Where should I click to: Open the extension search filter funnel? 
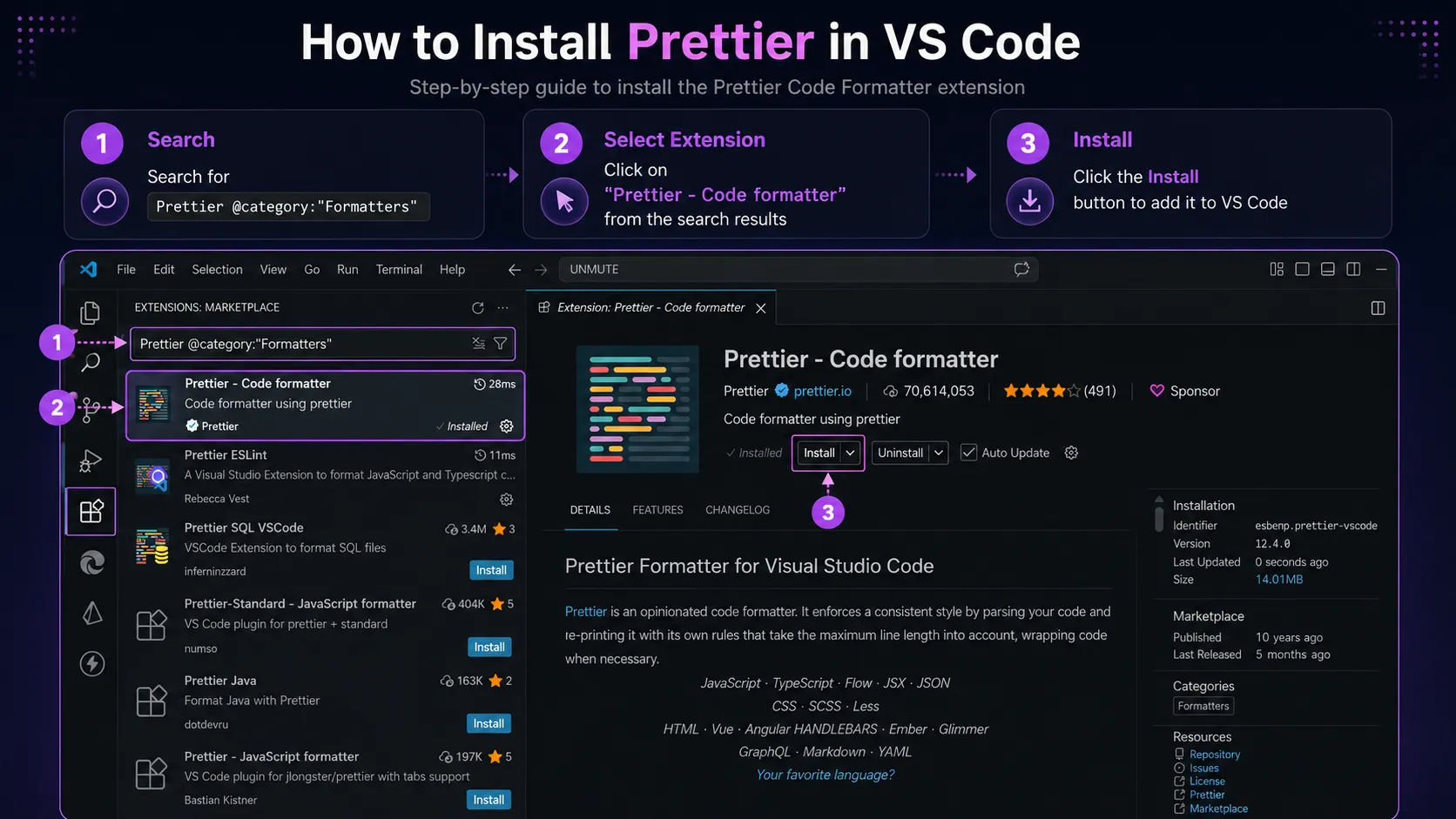tap(500, 344)
